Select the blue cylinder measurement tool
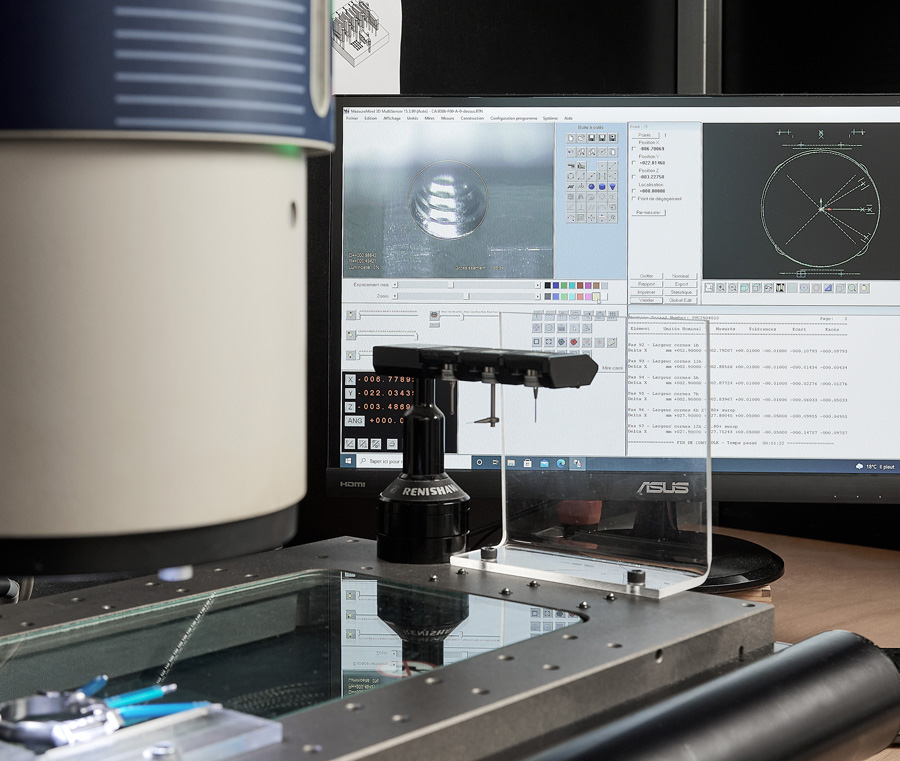900x761 pixels. tap(604, 187)
